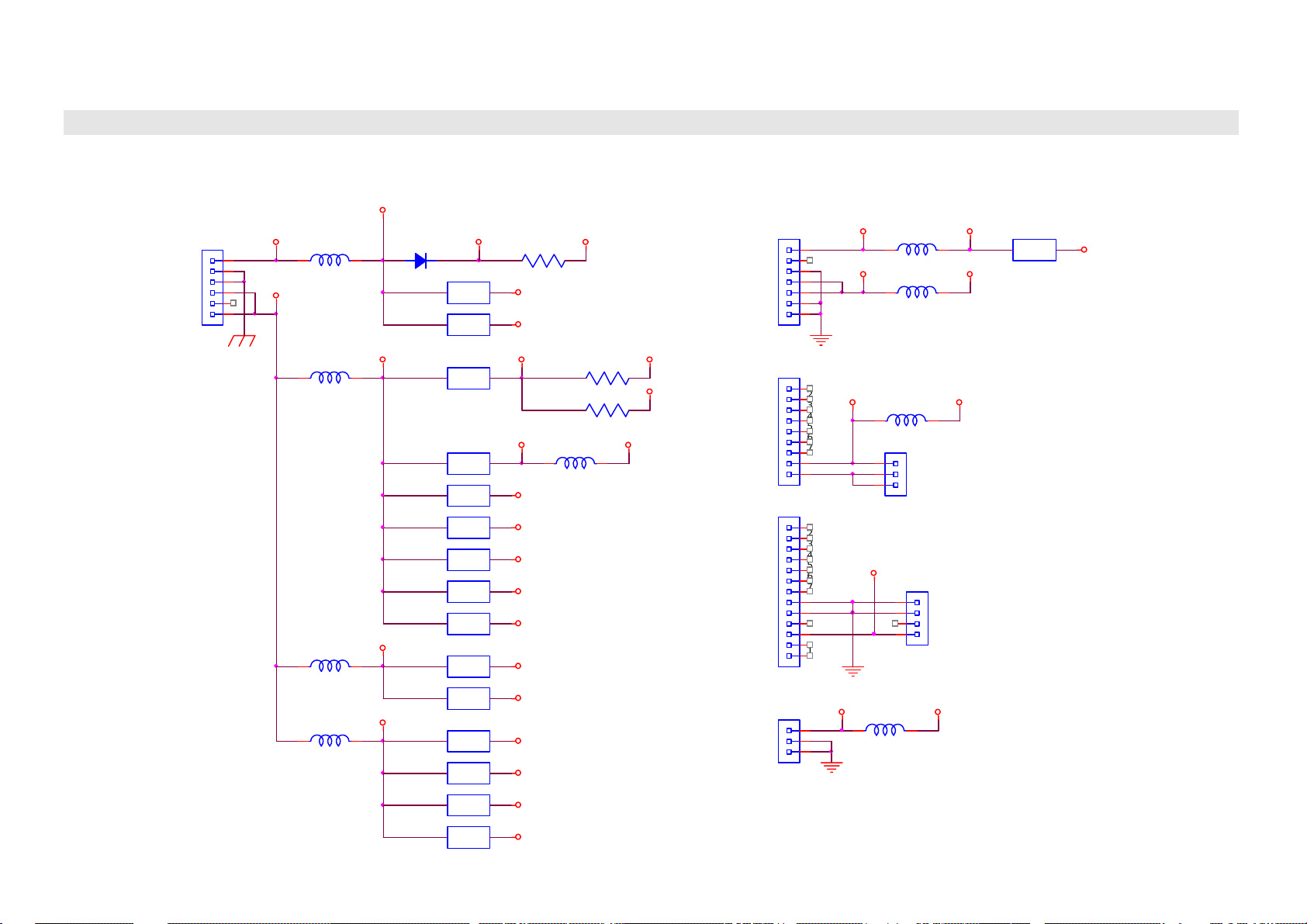Select the lower resistor of the parallel pair
This screenshot has height=924, width=1307.
coord(607,410)
